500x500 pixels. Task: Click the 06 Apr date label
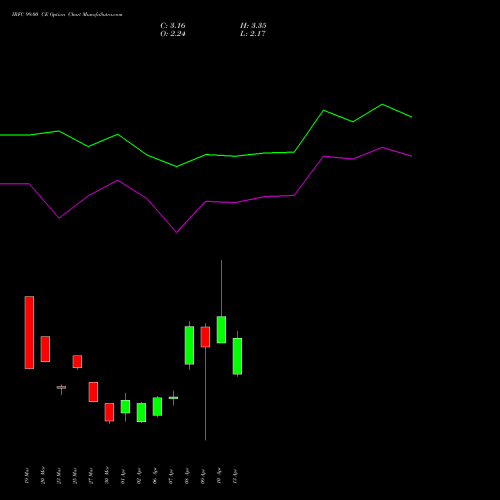click(x=155, y=476)
